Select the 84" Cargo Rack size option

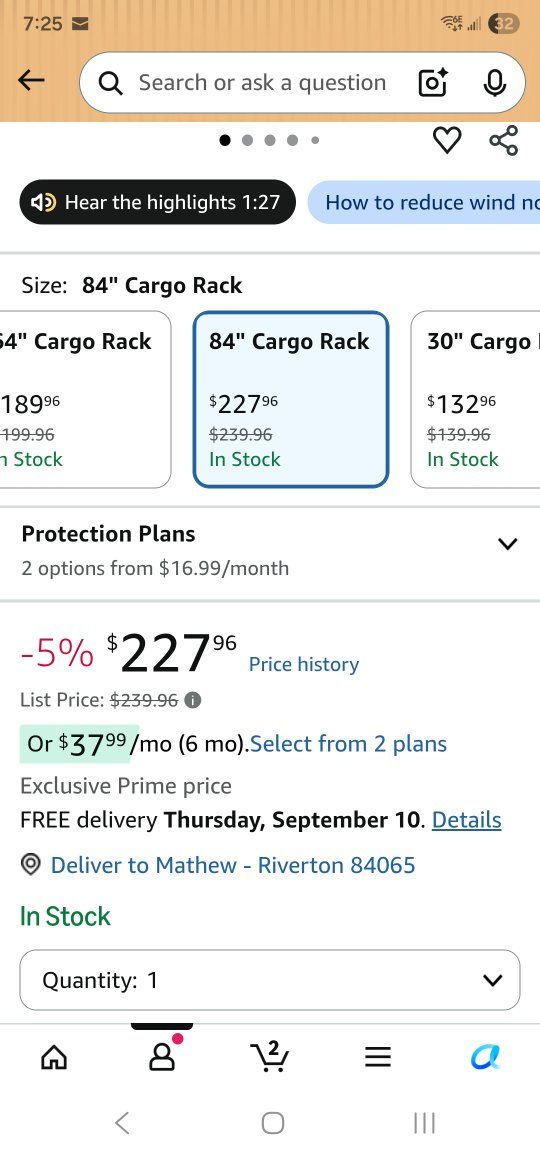pyautogui.click(x=290, y=400)
